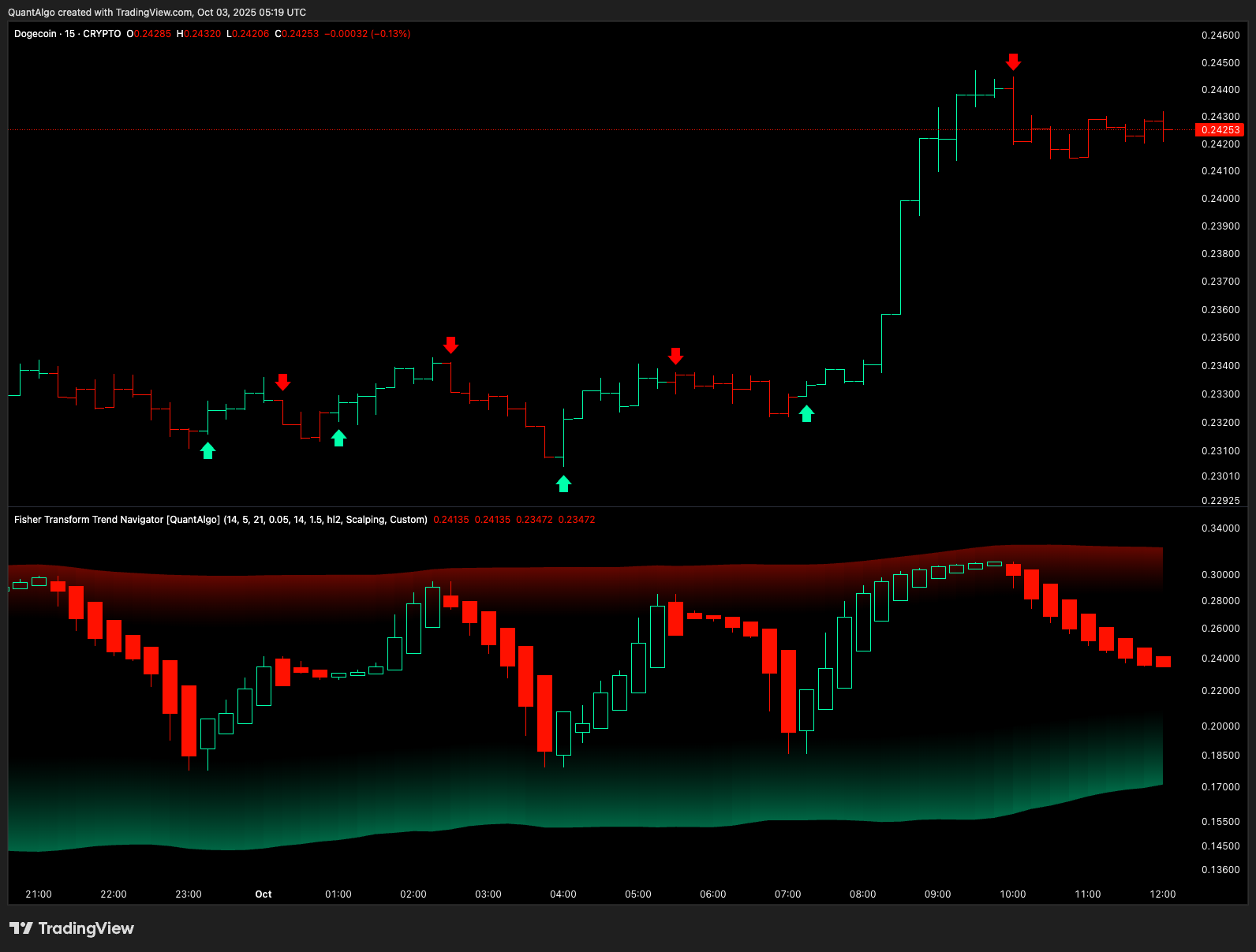
Task: Select the green buy arrow near 23:00
Action: click(207, 450)
